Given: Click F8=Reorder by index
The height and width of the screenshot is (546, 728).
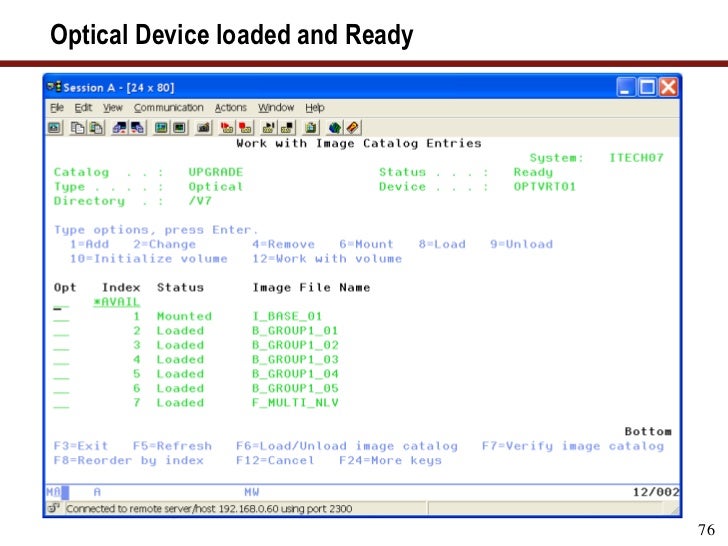Looking at the screenshot, I should click(129, 461).
